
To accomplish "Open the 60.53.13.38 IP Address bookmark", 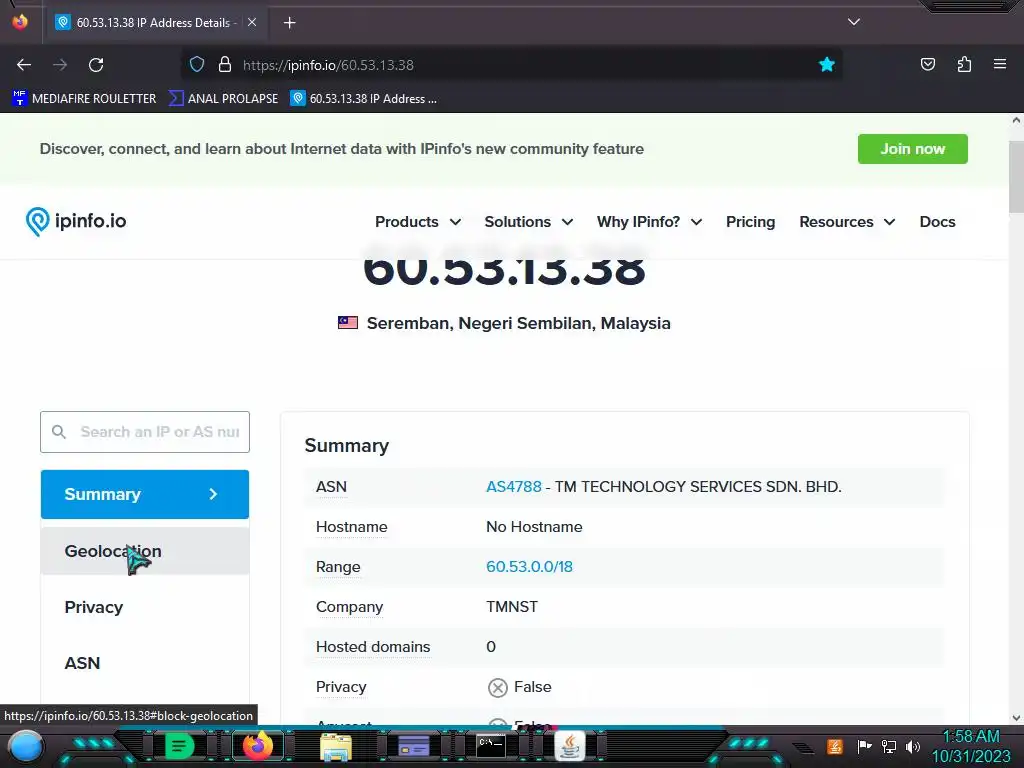I will point(364,99).
